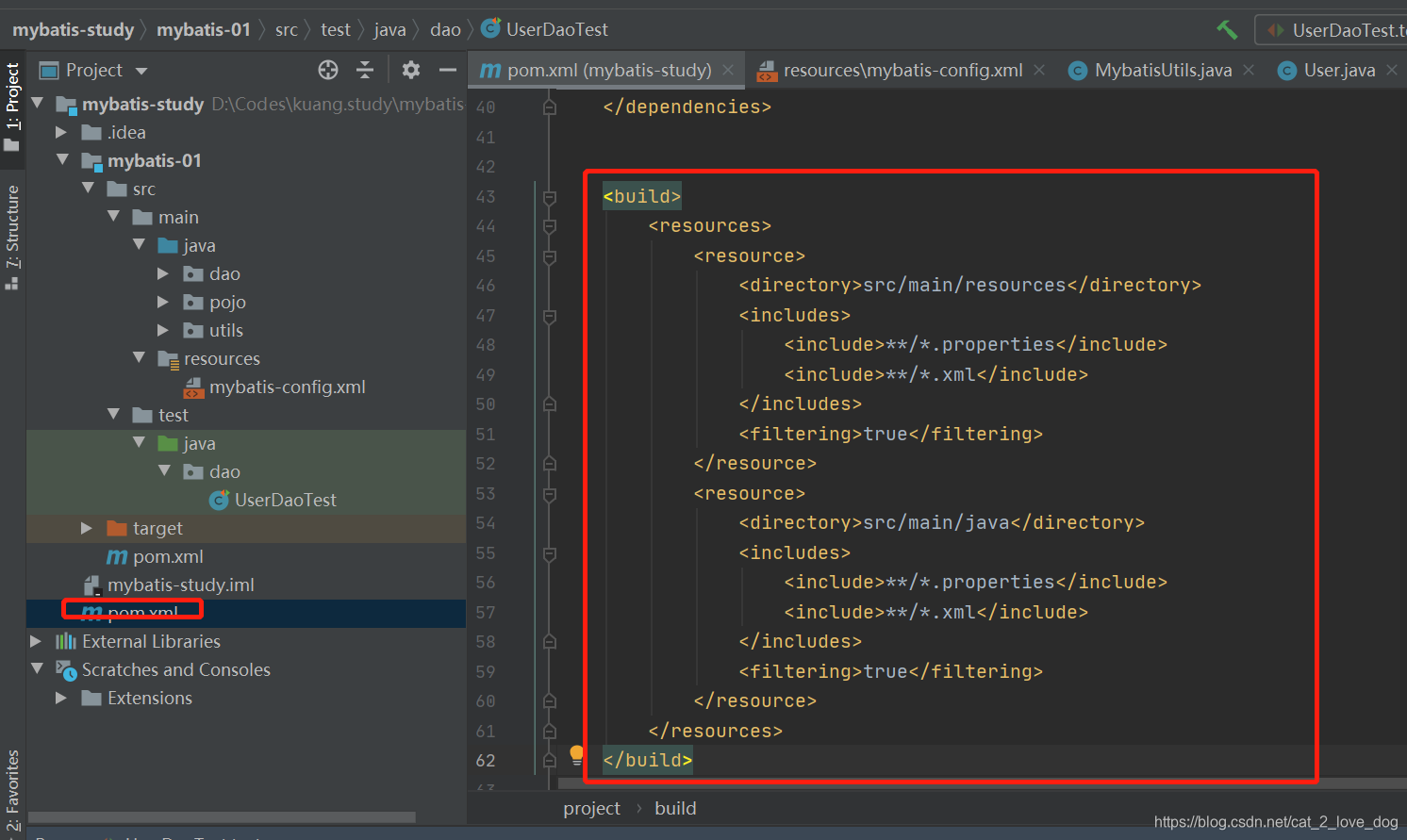Image resolution: width=1407 pixels, height=840 pixels.
Task: Click the fold marker on line 52
Action: click(x=550, y=464)
